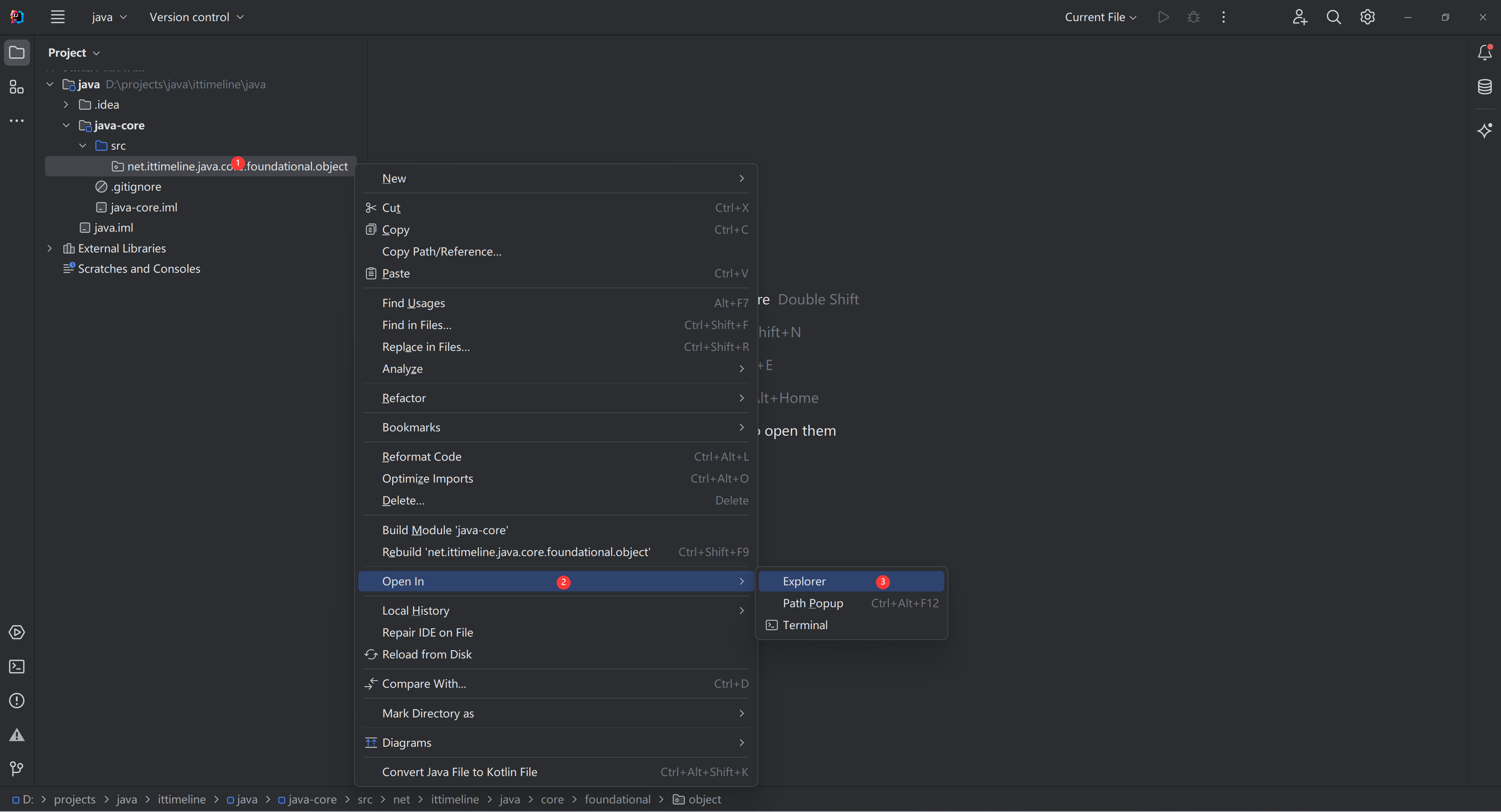Viewport: 1501px width, 812px height.
Task: Open the Version control dropdown
Action: [x=196, y=17]
